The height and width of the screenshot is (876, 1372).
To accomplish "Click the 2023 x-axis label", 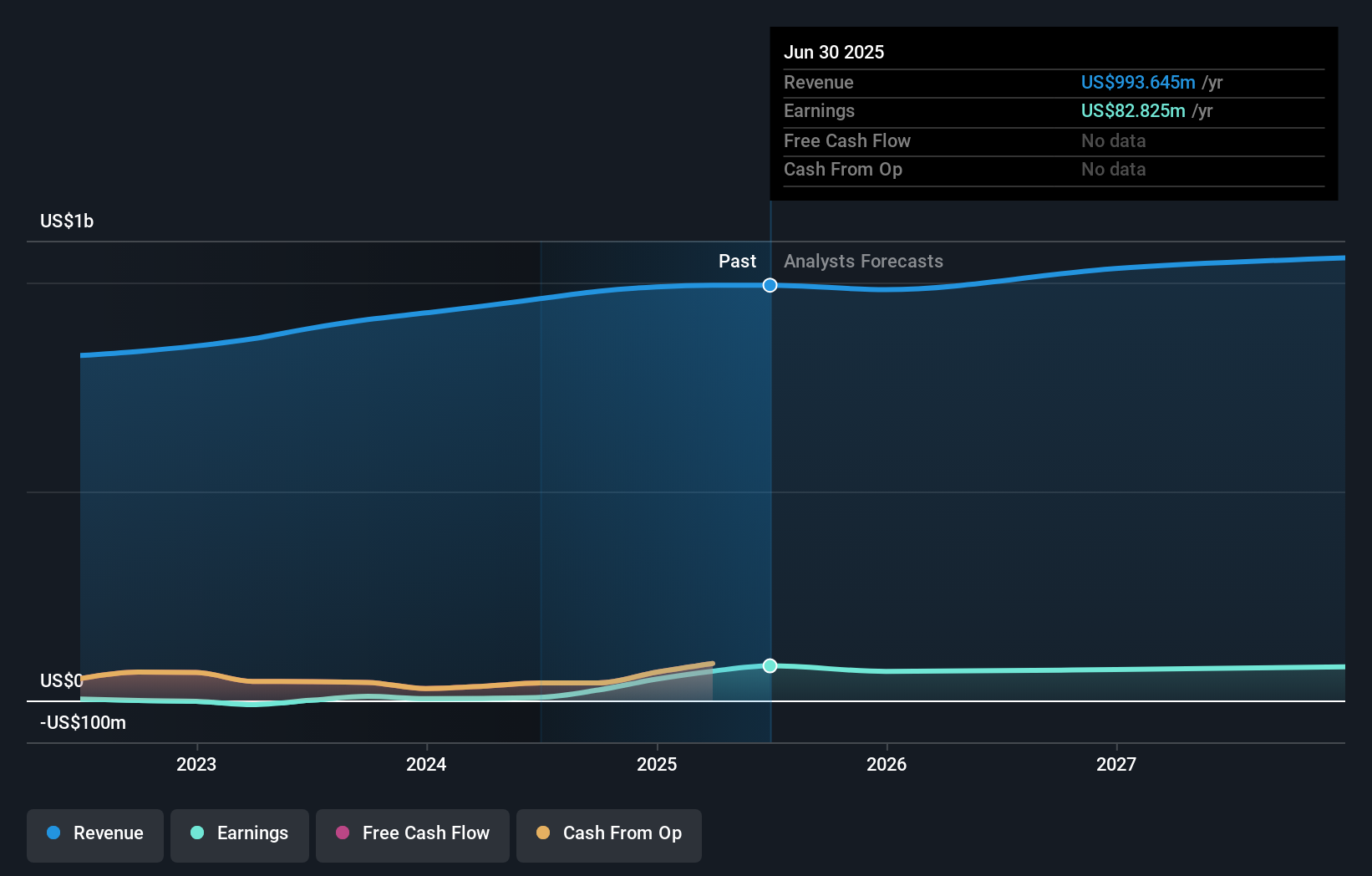I will (x=196, y=764).
